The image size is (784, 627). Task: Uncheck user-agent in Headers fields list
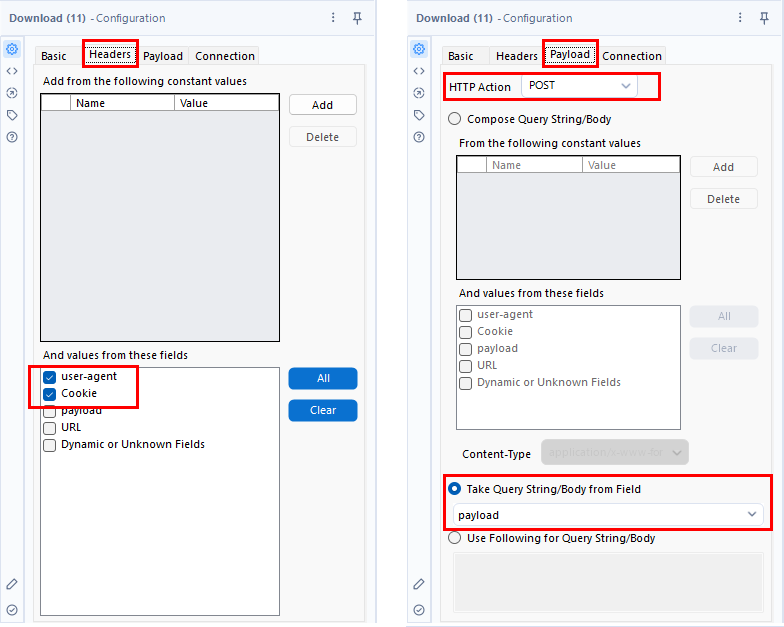click(x=50, y=377)
